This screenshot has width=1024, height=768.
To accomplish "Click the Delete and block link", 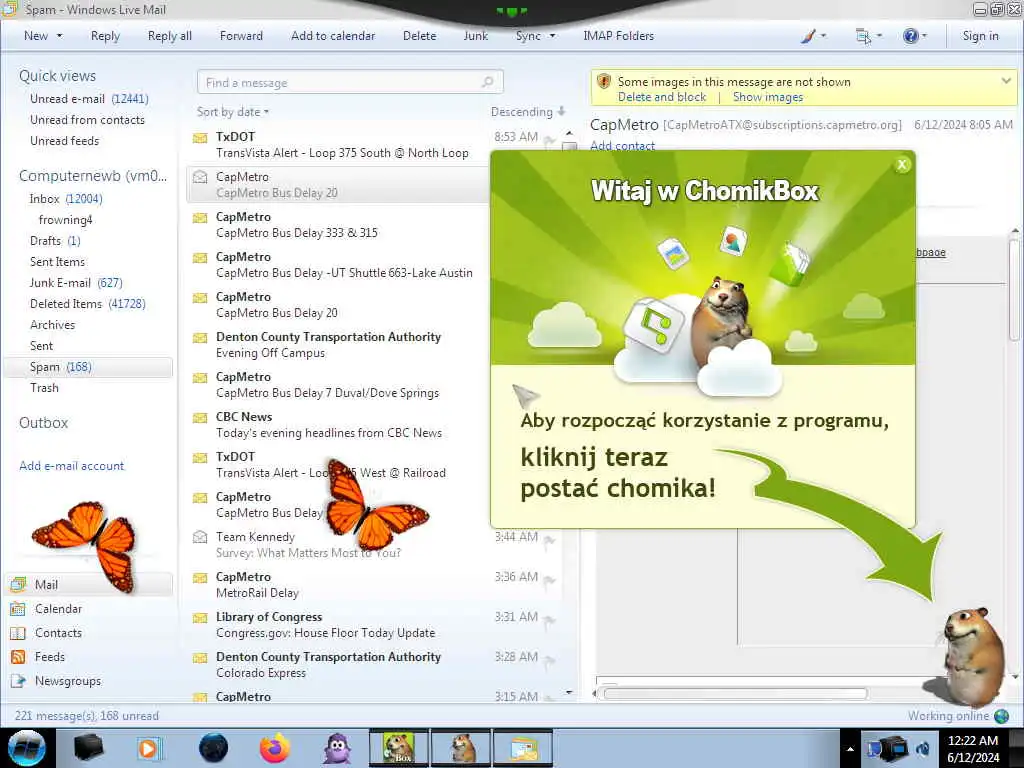I will click(662, 97).
